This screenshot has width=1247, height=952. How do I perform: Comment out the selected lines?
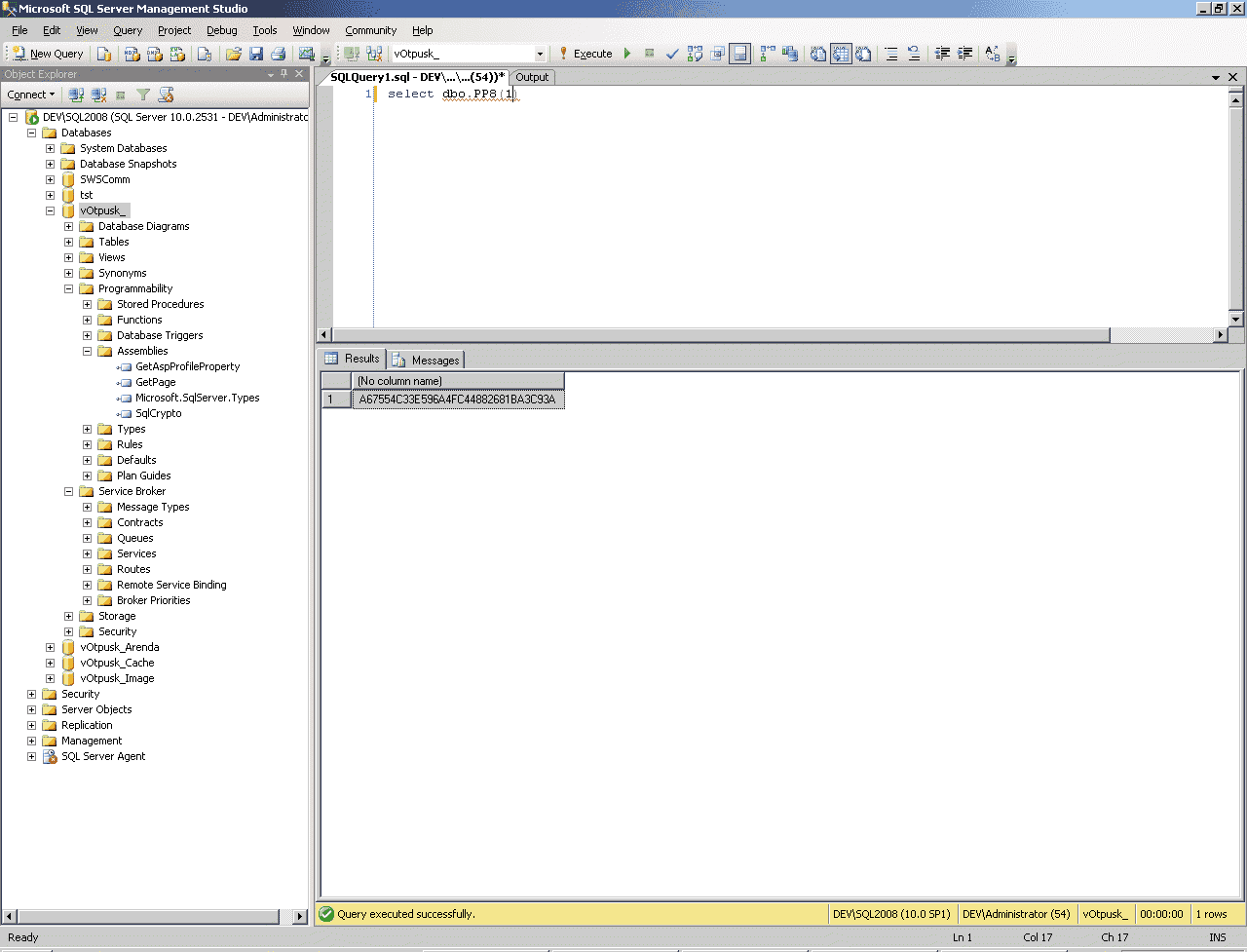(891, 54)
